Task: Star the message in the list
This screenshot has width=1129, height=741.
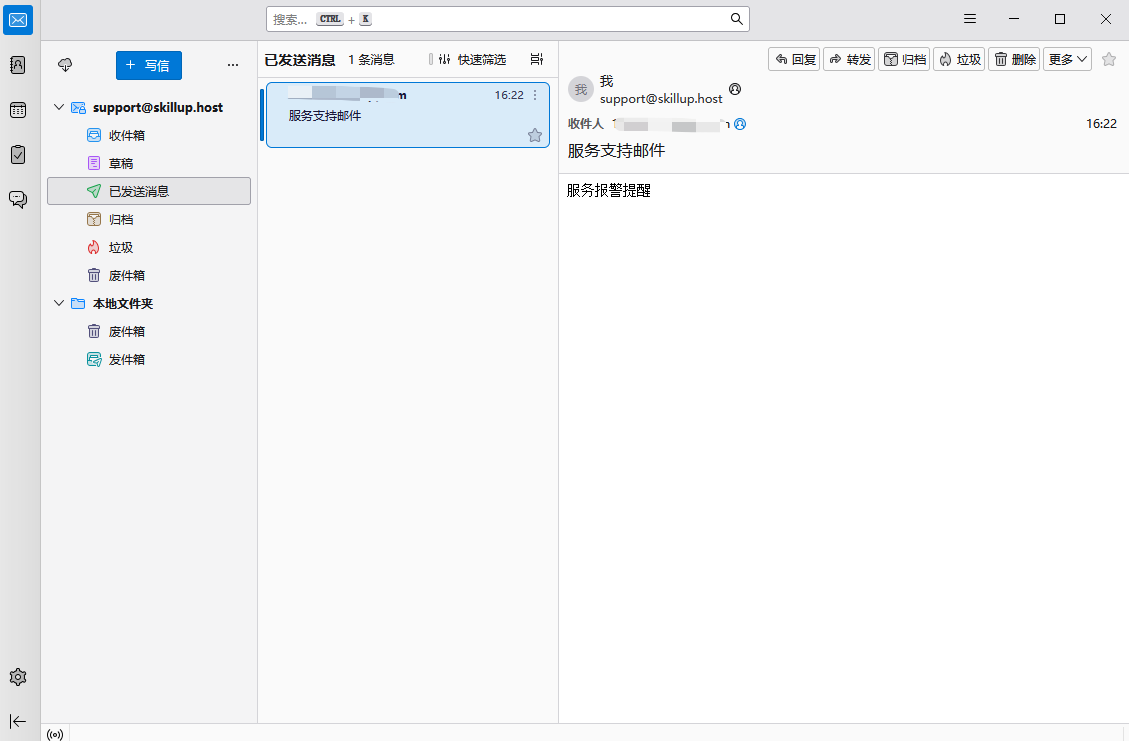Action: pos(535,135)
